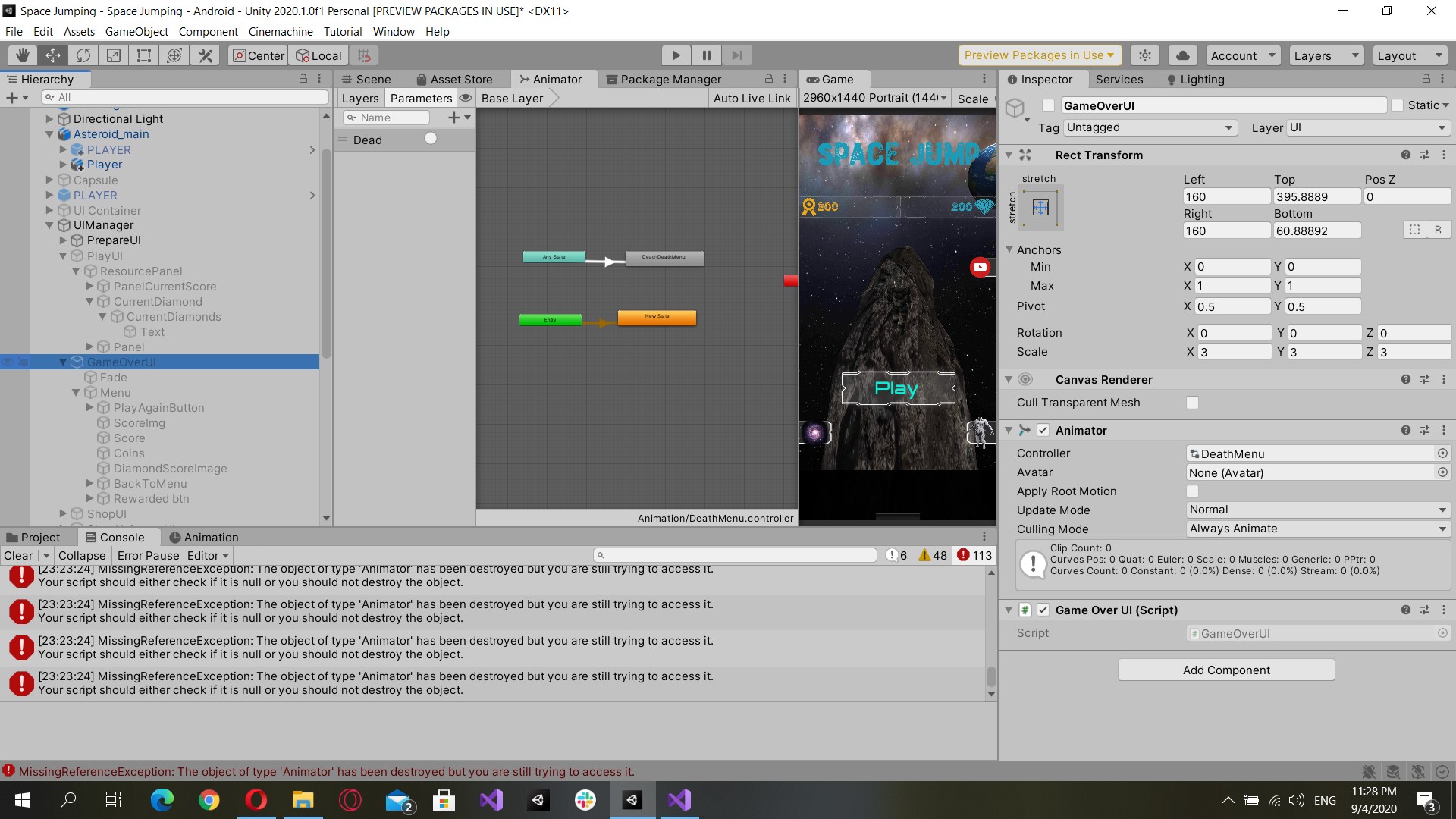This screenshot has height=819, width=1456.
Task: Open anchor presets stretch box
Action: click(x=1040, y=208)
